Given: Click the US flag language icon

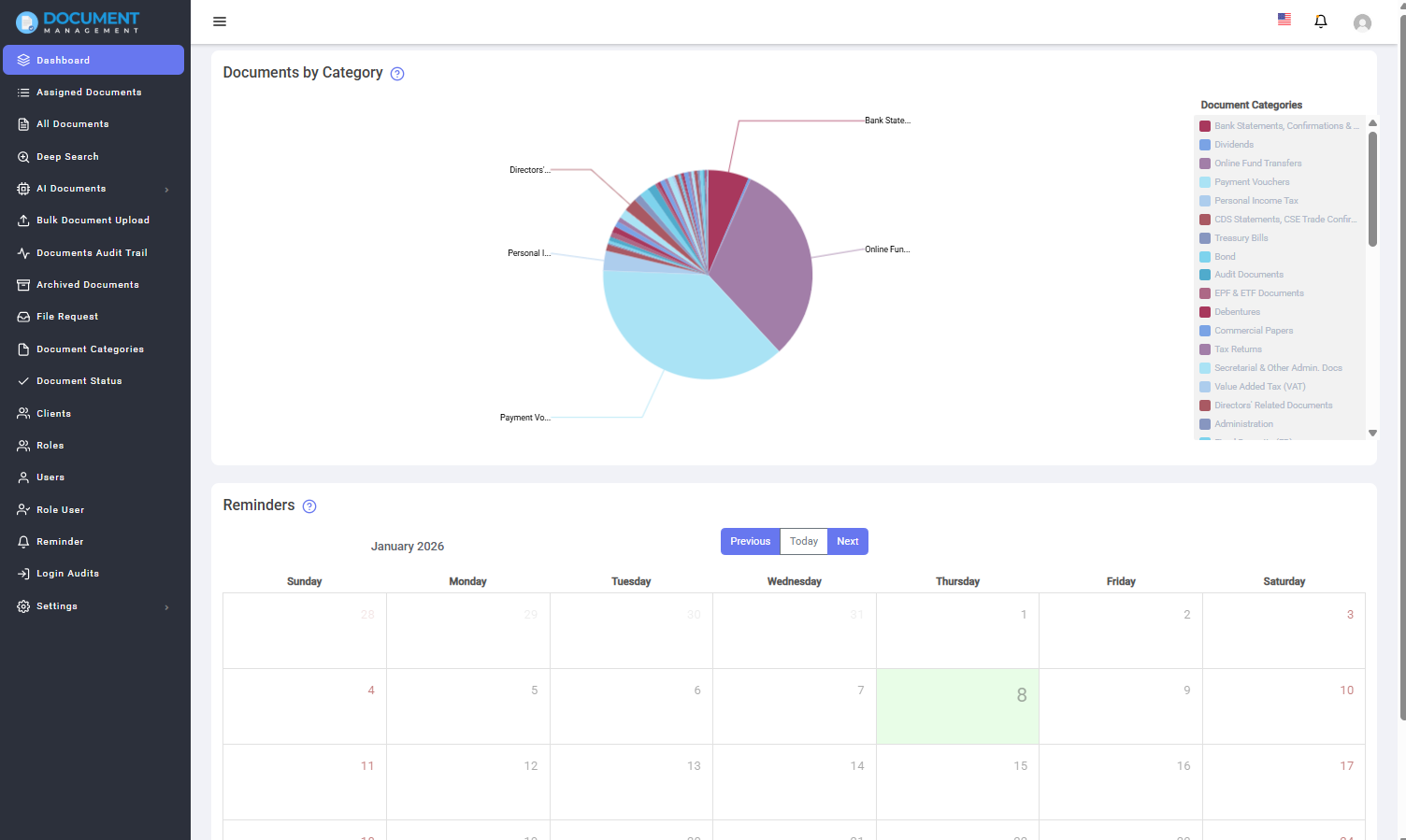Looking at the screenshot, I should (1284, 19).
